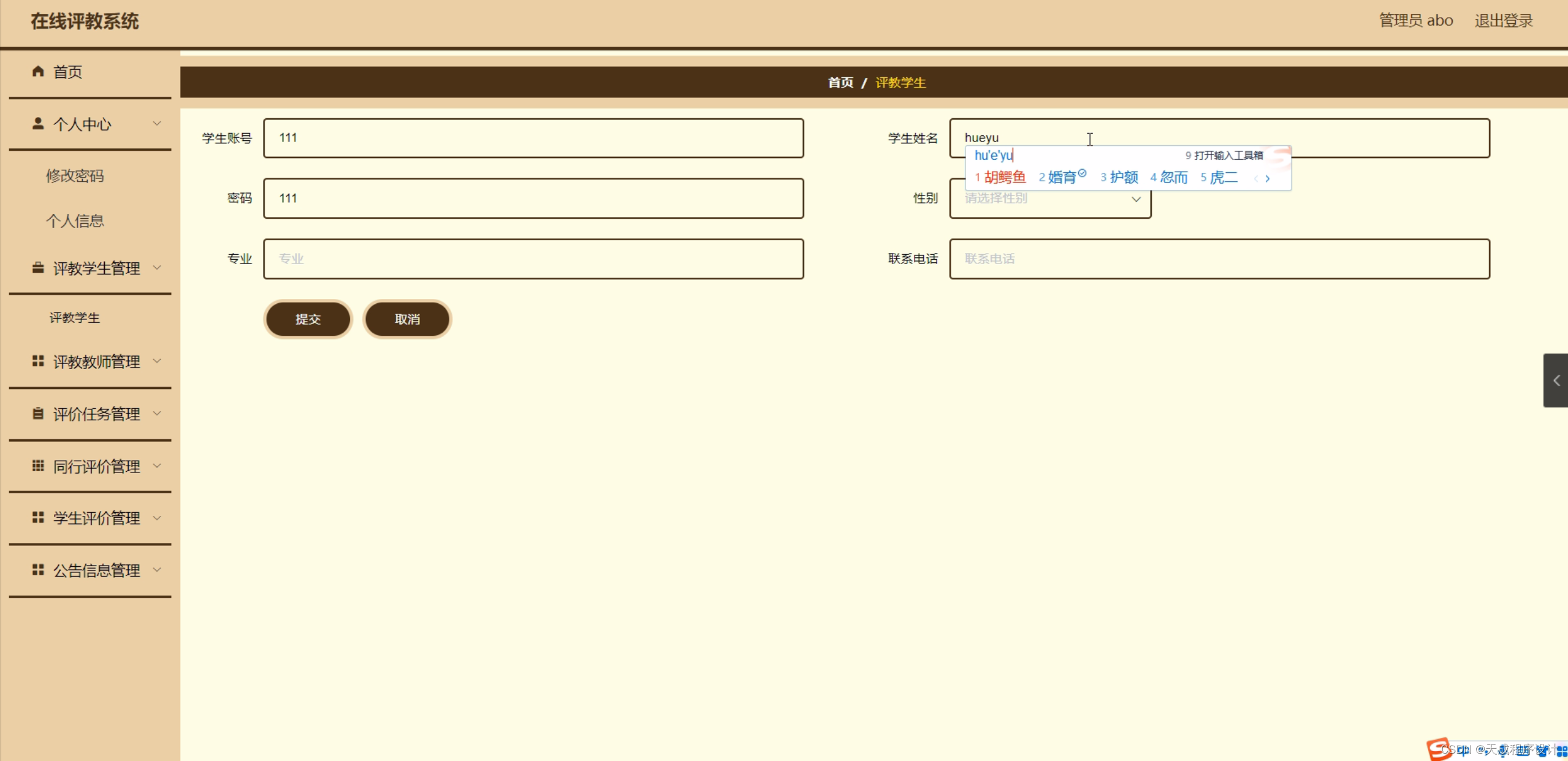The image size is (1568, 761).
Task: Select the 公告信息管理 sidebar icon
Action: (37, 570)
